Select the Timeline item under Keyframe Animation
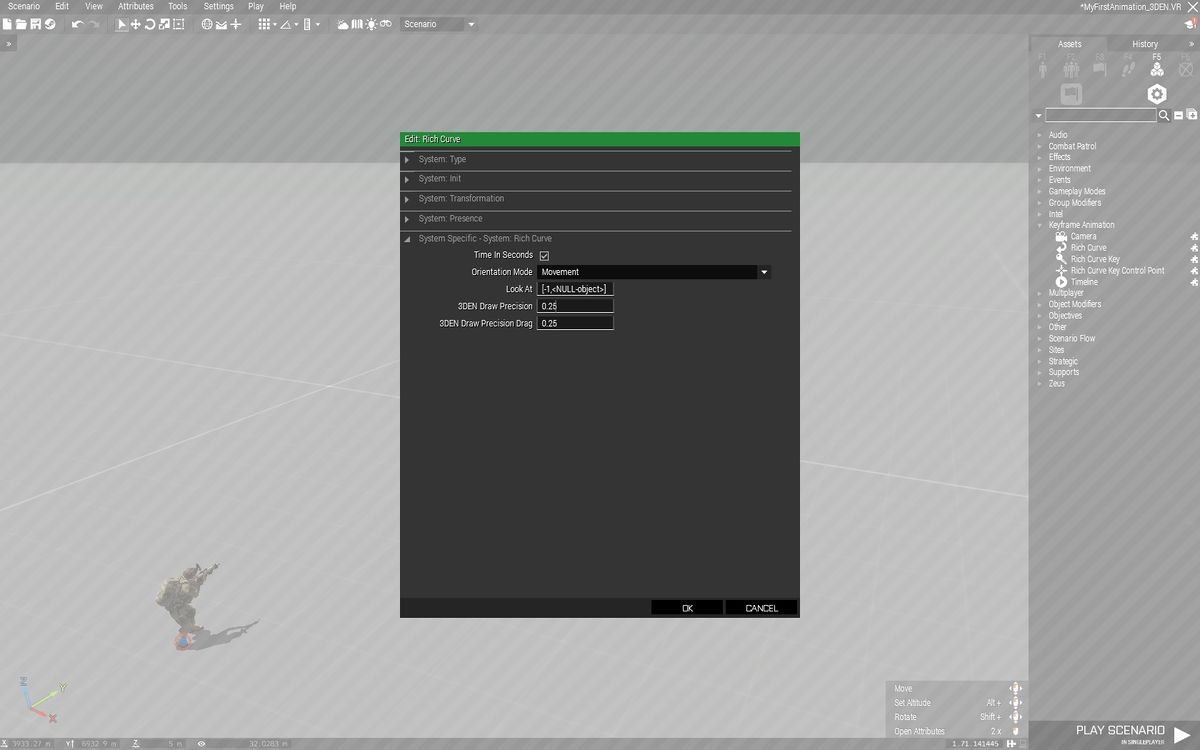Image resolution: width=1200 pixels, height=750 pixels. 1084,282
